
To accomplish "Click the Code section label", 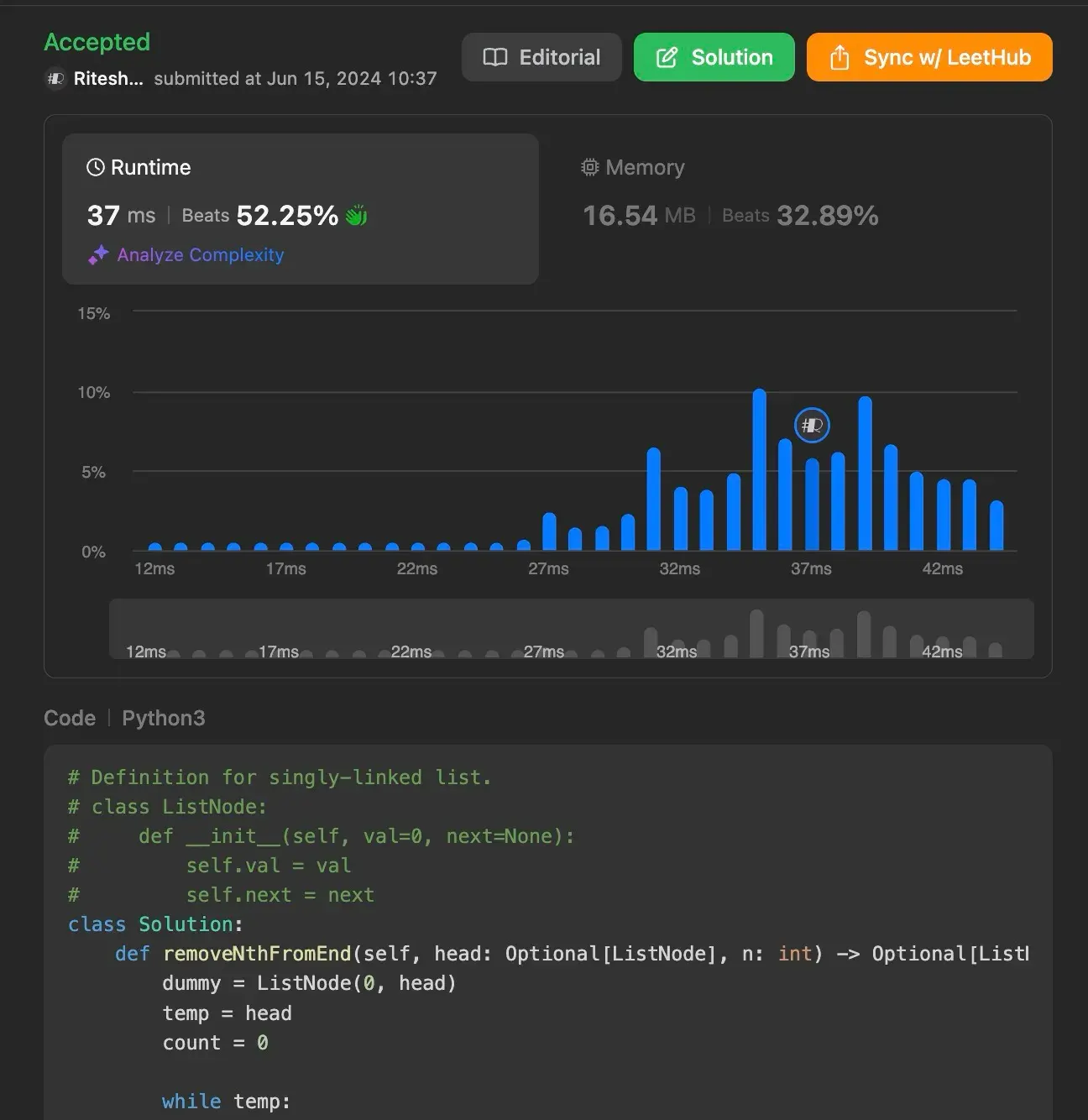I will point(70,718).
